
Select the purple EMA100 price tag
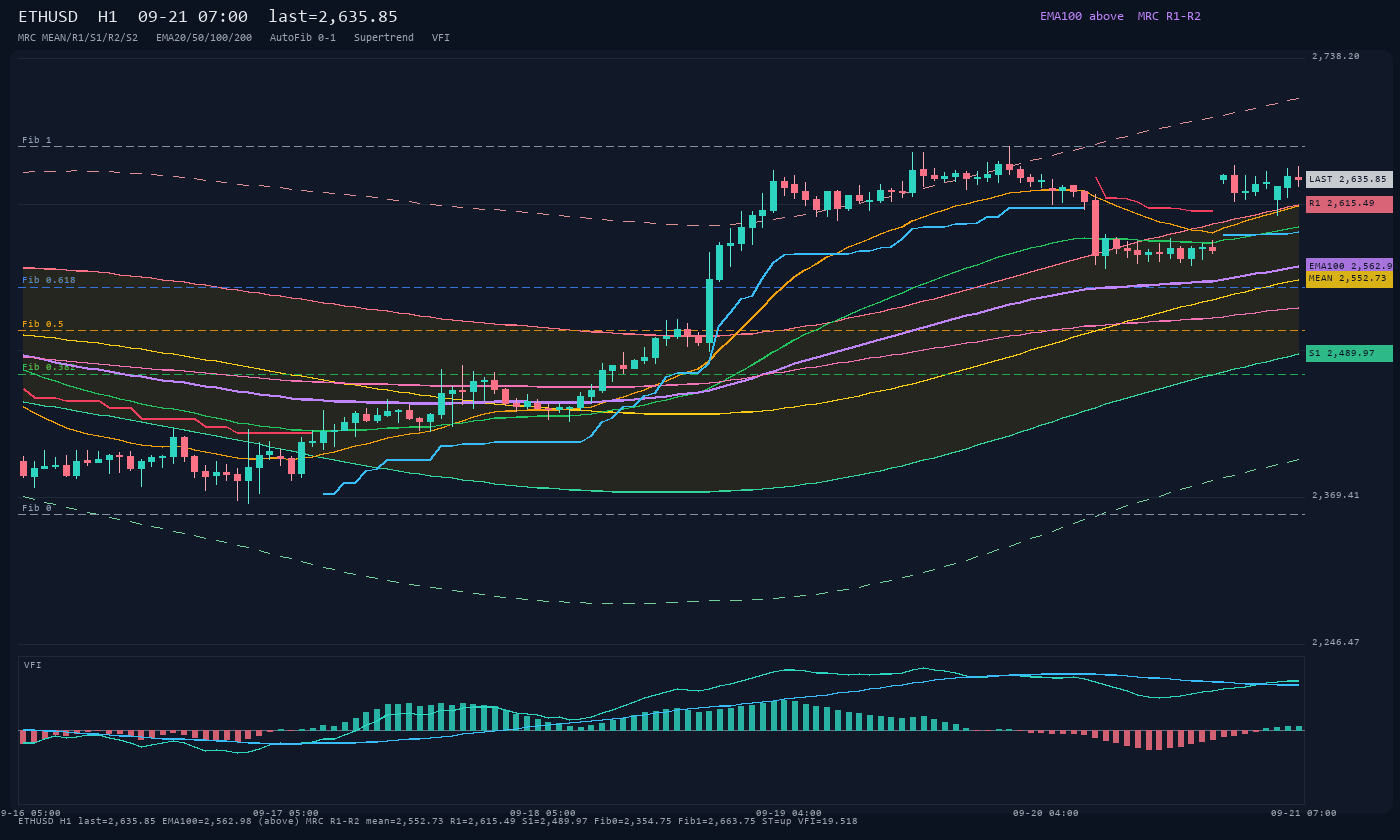[x=1349, y=266]
